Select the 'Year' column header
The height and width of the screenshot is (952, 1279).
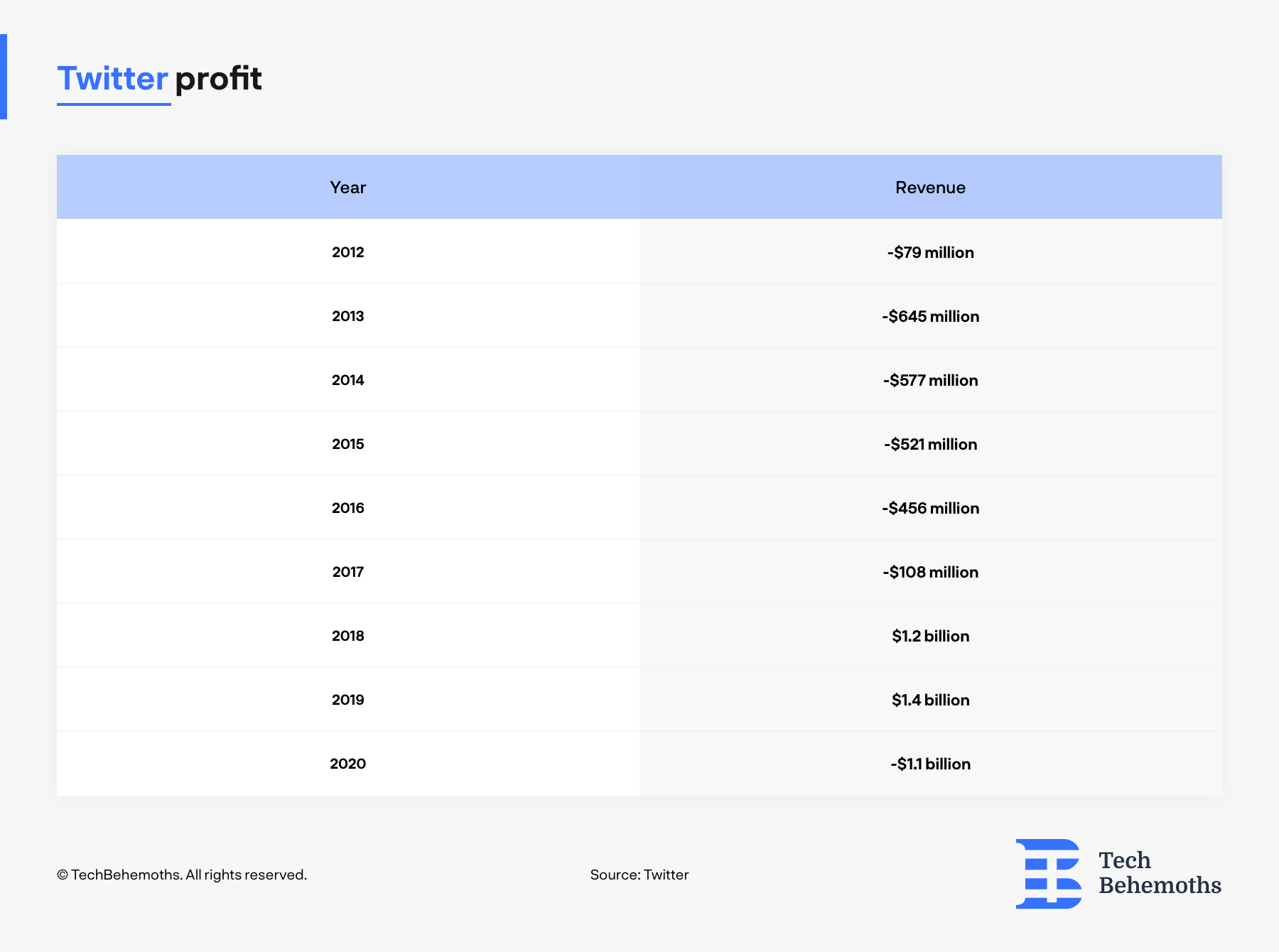(x=348, y=188)
